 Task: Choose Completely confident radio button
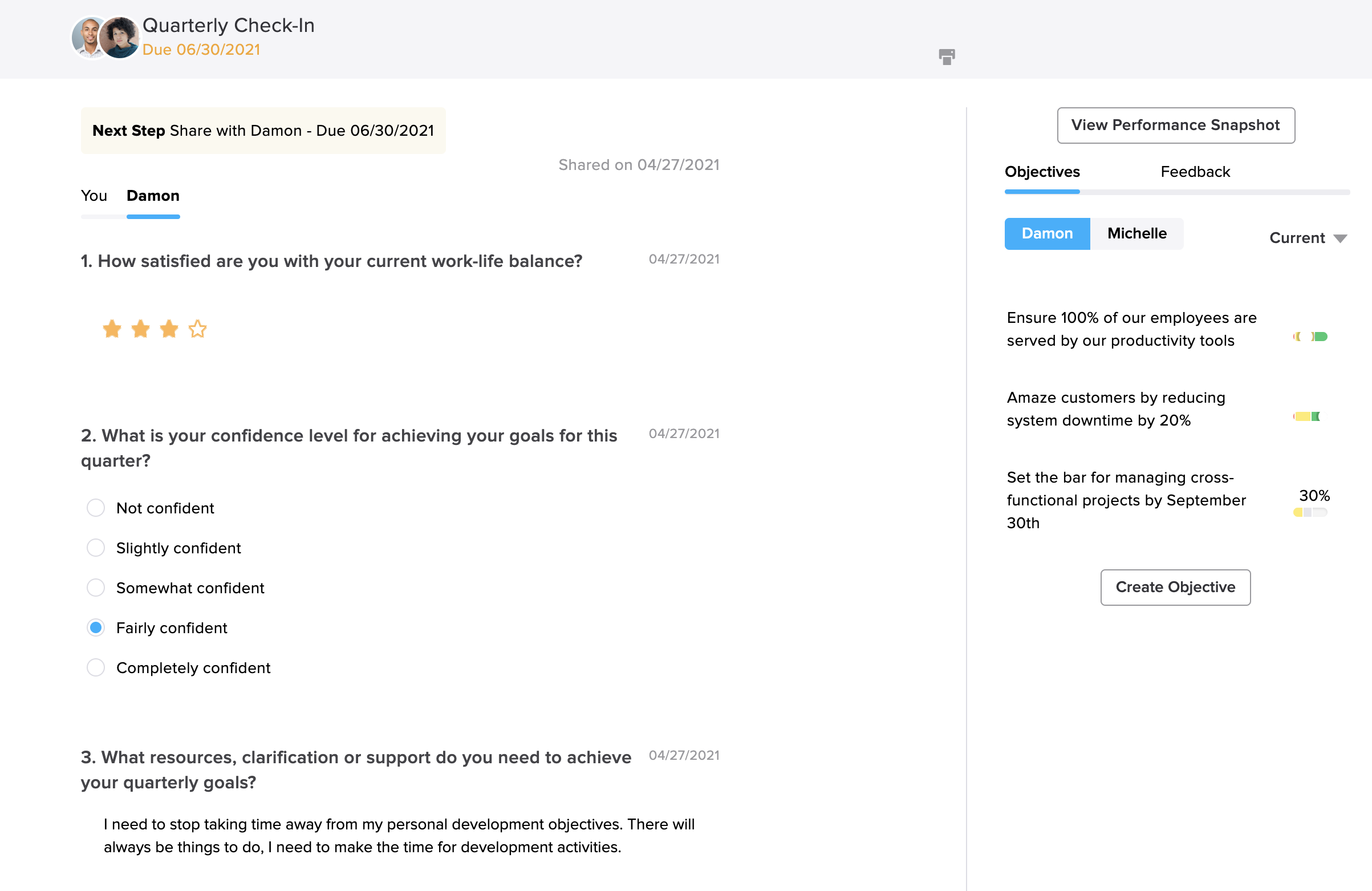[x=96, y=668]
